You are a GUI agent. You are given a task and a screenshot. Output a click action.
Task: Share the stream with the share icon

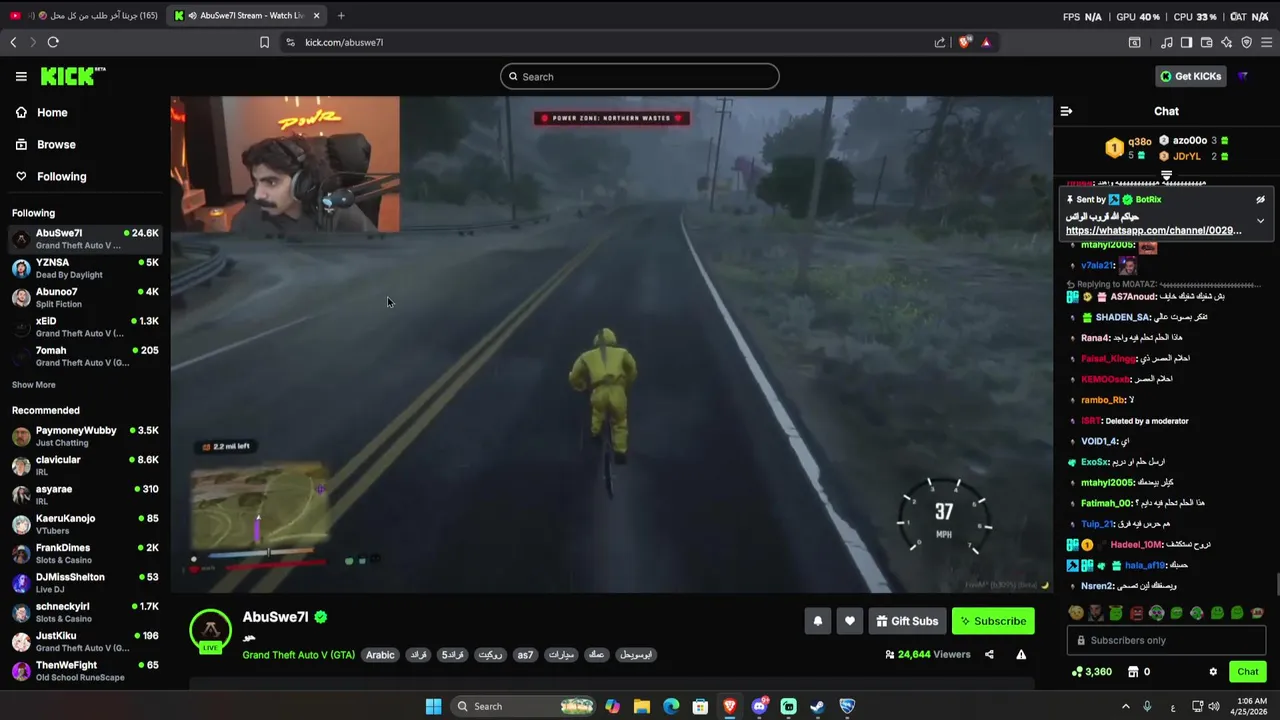[x=989, y=654]
